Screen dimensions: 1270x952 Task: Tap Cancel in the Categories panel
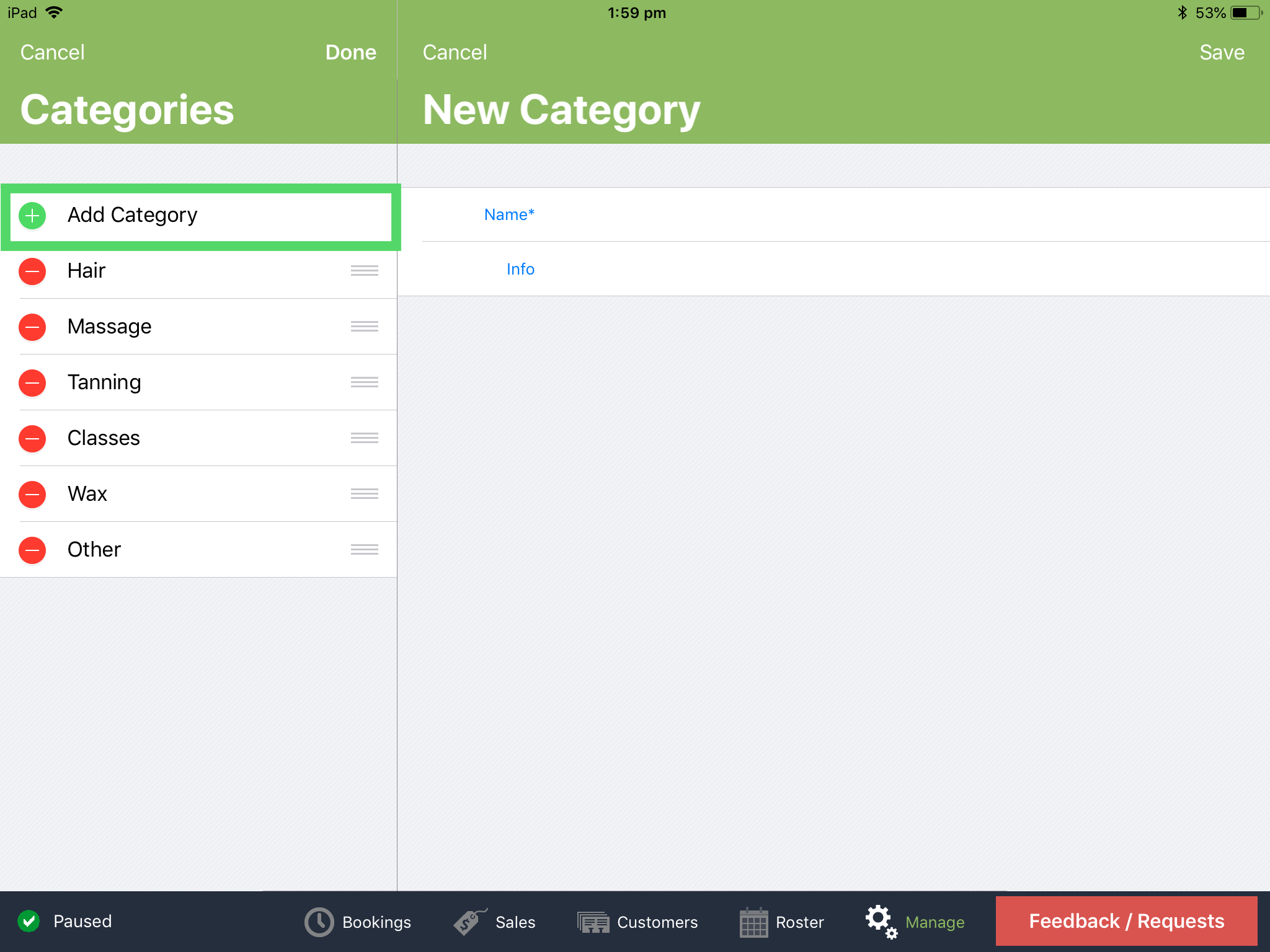pos(53,52)
